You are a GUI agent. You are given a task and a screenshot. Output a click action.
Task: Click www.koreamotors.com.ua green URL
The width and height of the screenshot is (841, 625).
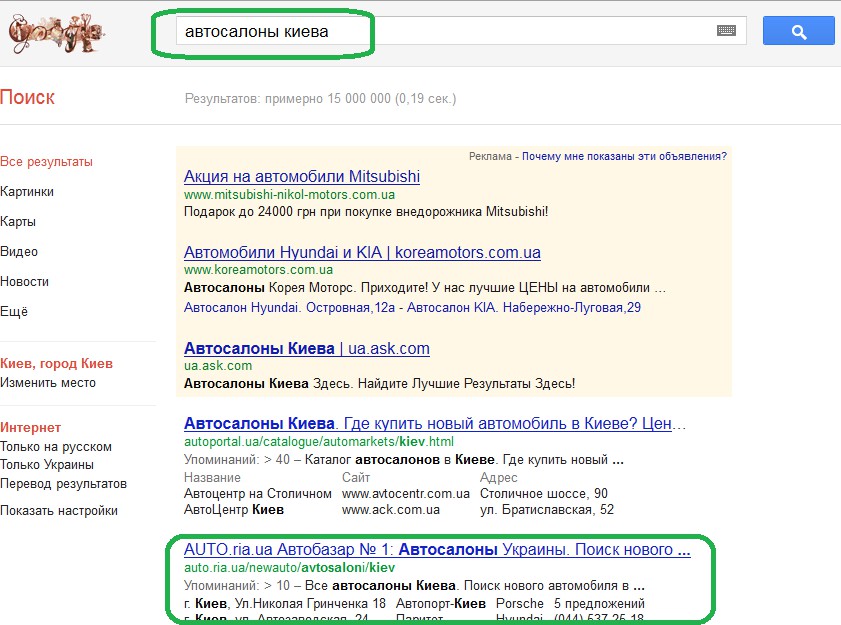tap(258, 269)
